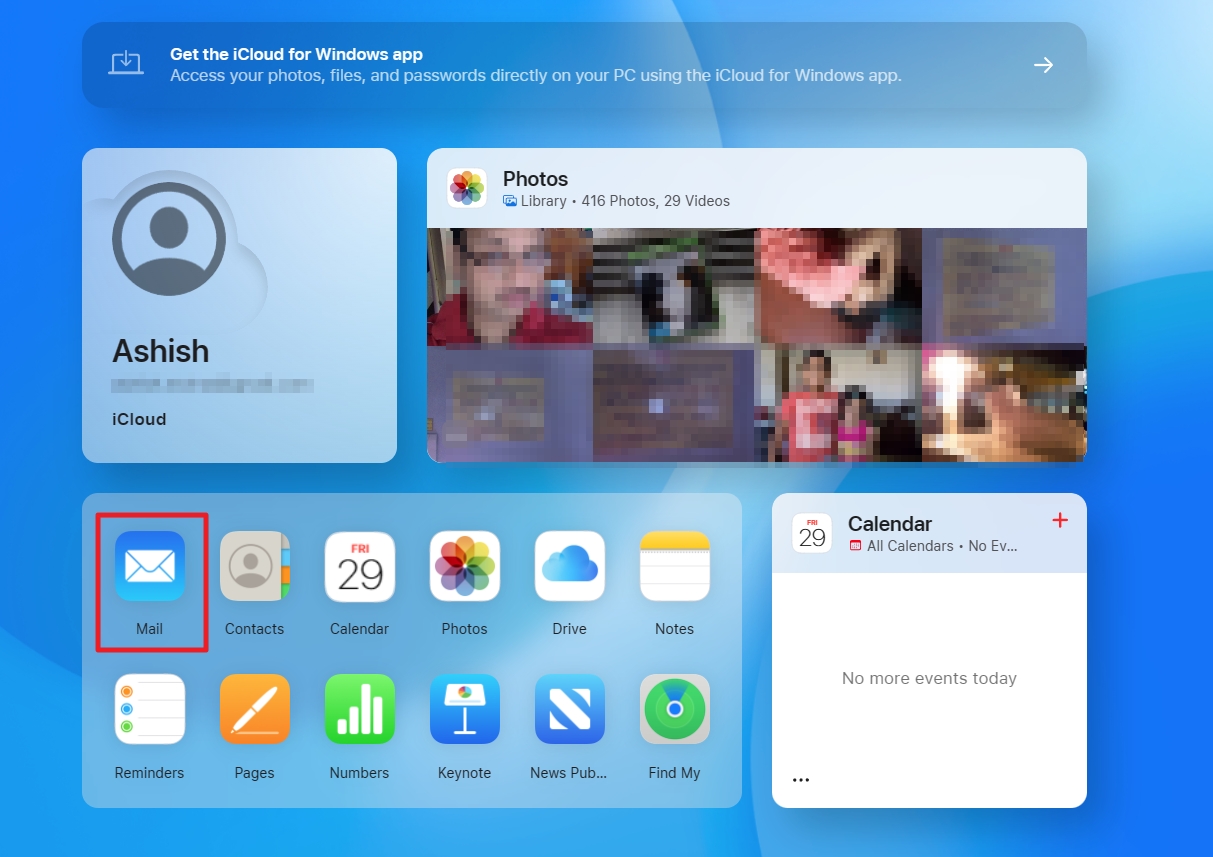1213x857 pixels.
Task: Follow the arrow in iCloud for Windows banner
Action: [1043, 65]
